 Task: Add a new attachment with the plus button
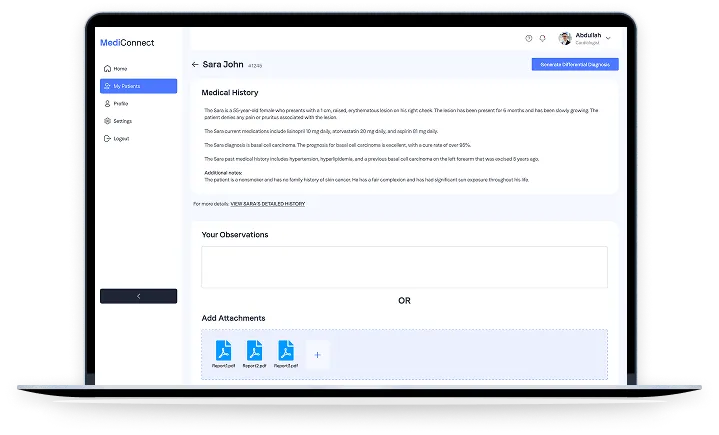tap(317, 355)
